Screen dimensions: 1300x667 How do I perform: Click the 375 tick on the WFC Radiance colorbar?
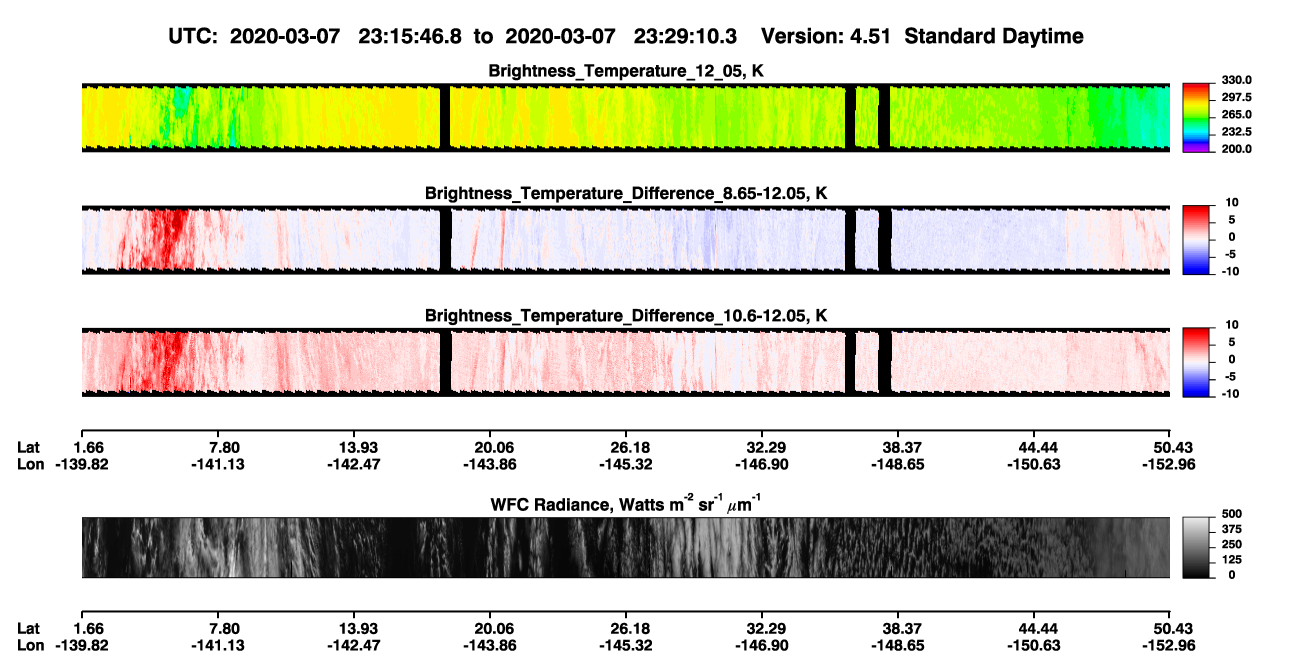pyautogui.click(x=1231, y=529)
